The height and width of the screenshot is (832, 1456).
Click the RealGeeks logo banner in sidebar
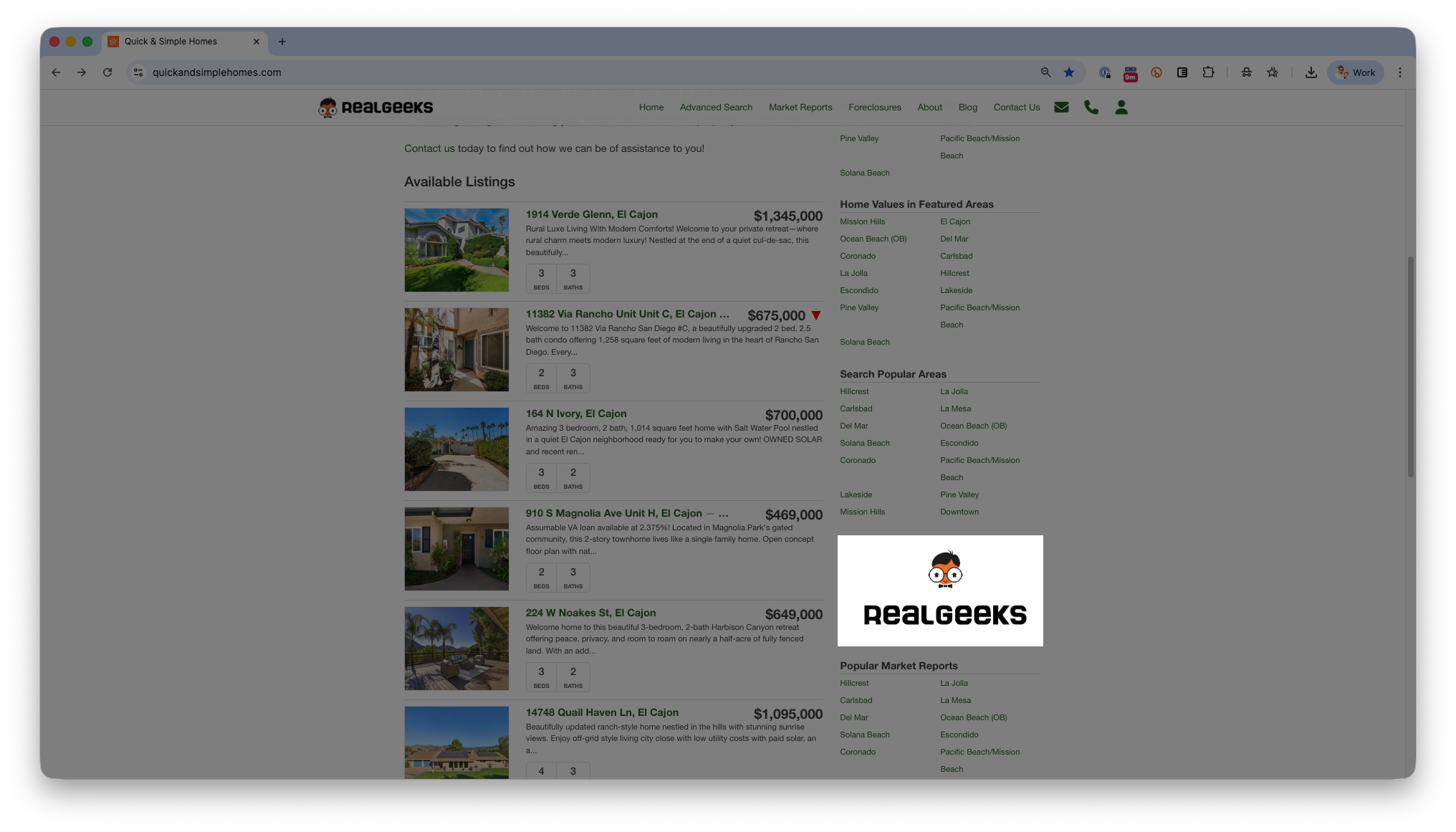940,590
